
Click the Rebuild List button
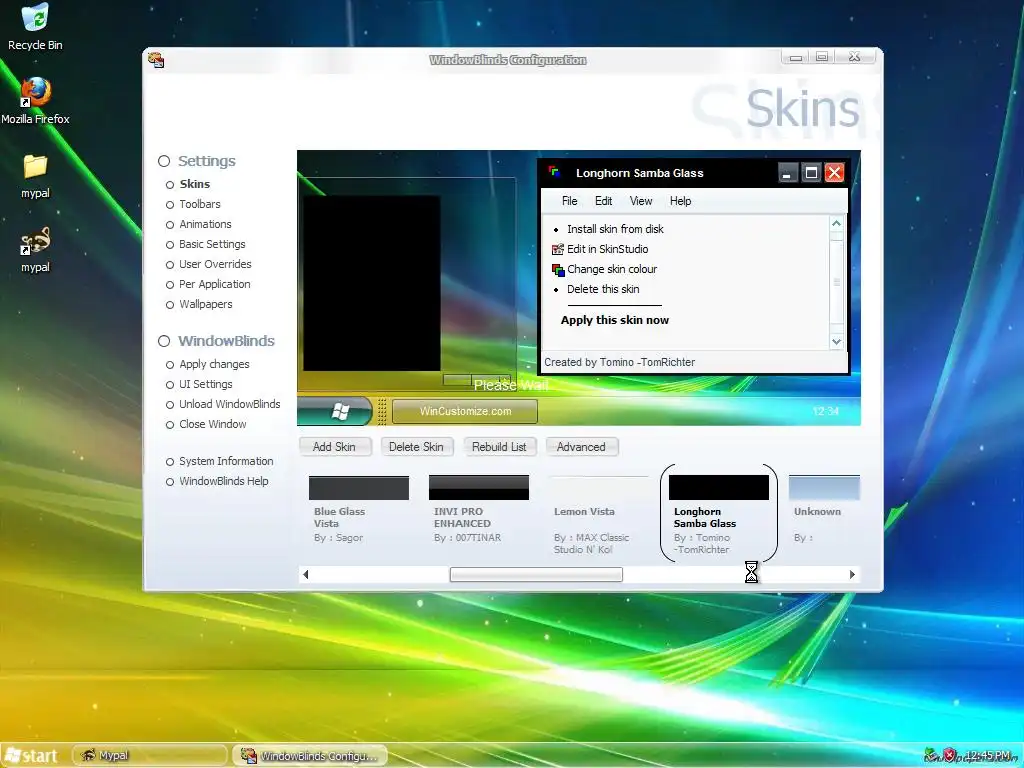pos(499,447)
